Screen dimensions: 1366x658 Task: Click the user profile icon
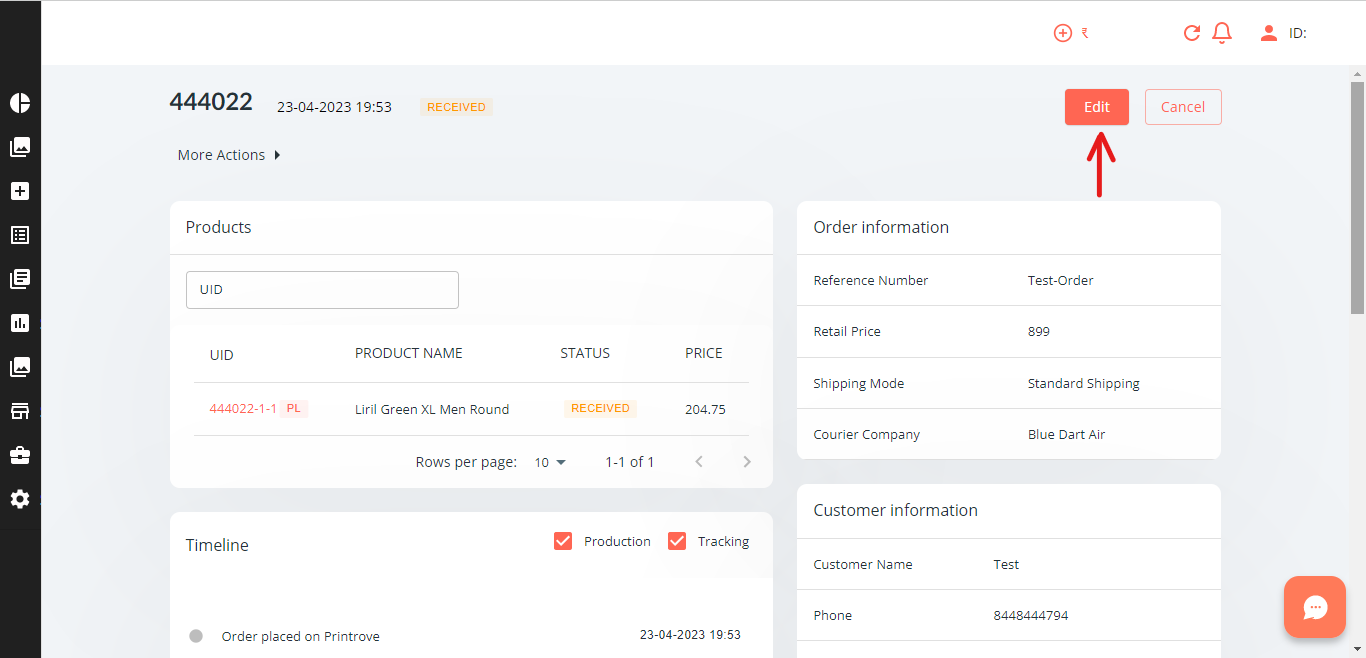pyautogui.click(x=1269, y=33)
